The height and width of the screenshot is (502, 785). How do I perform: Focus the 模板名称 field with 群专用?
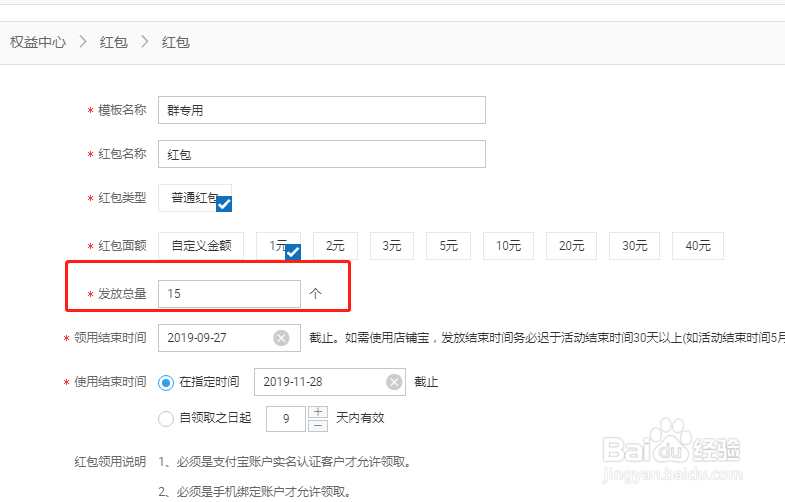click(x=322, y=110)
